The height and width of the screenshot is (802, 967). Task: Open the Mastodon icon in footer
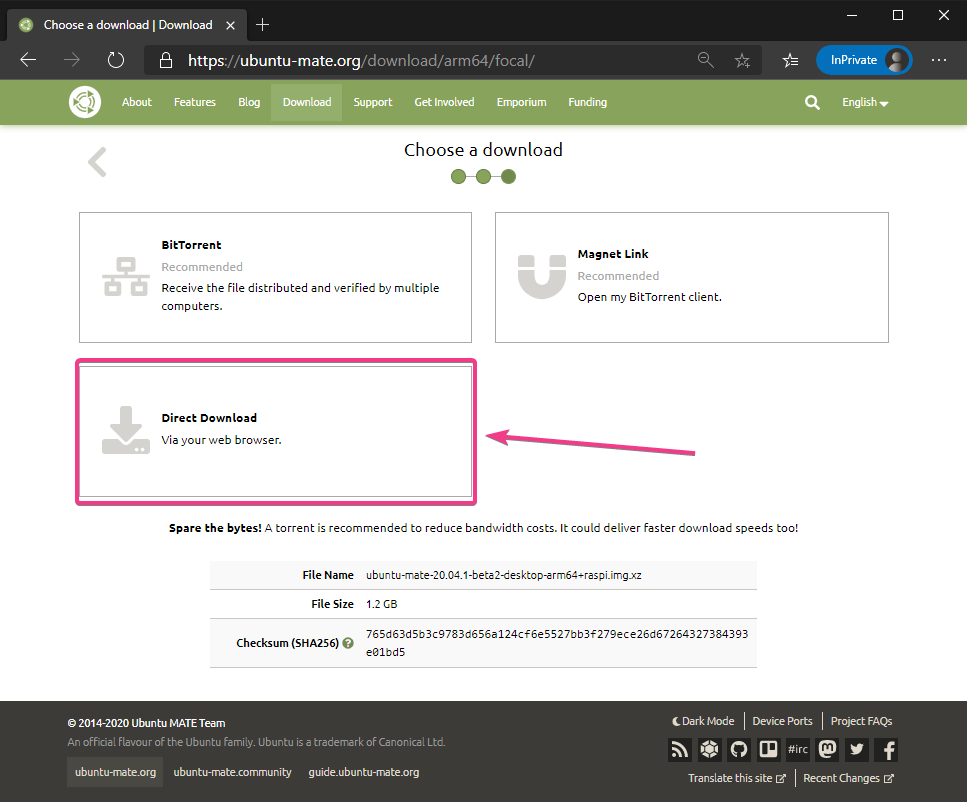tap(827, 750)
